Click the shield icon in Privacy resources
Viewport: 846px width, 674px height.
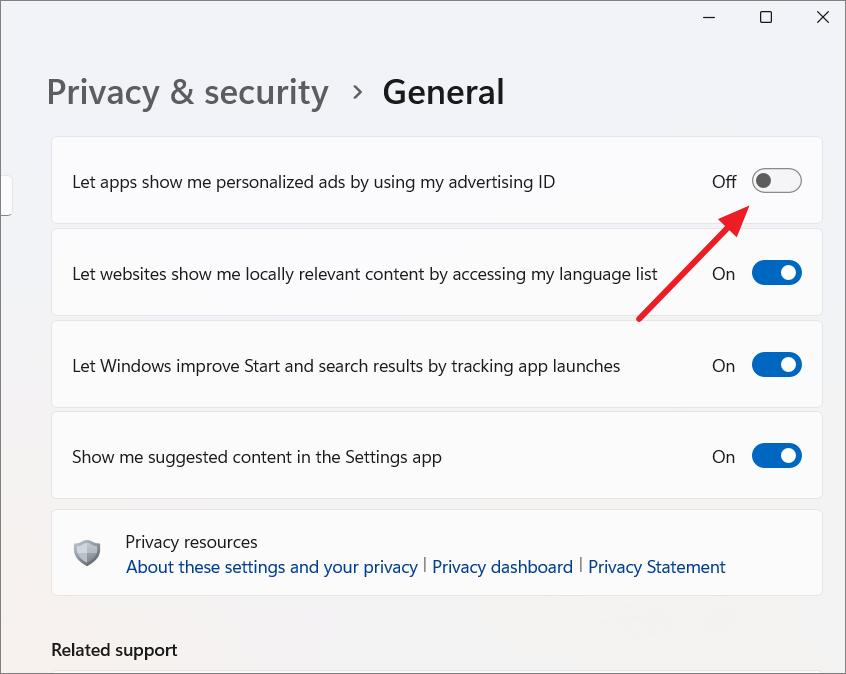click(87, 553)
